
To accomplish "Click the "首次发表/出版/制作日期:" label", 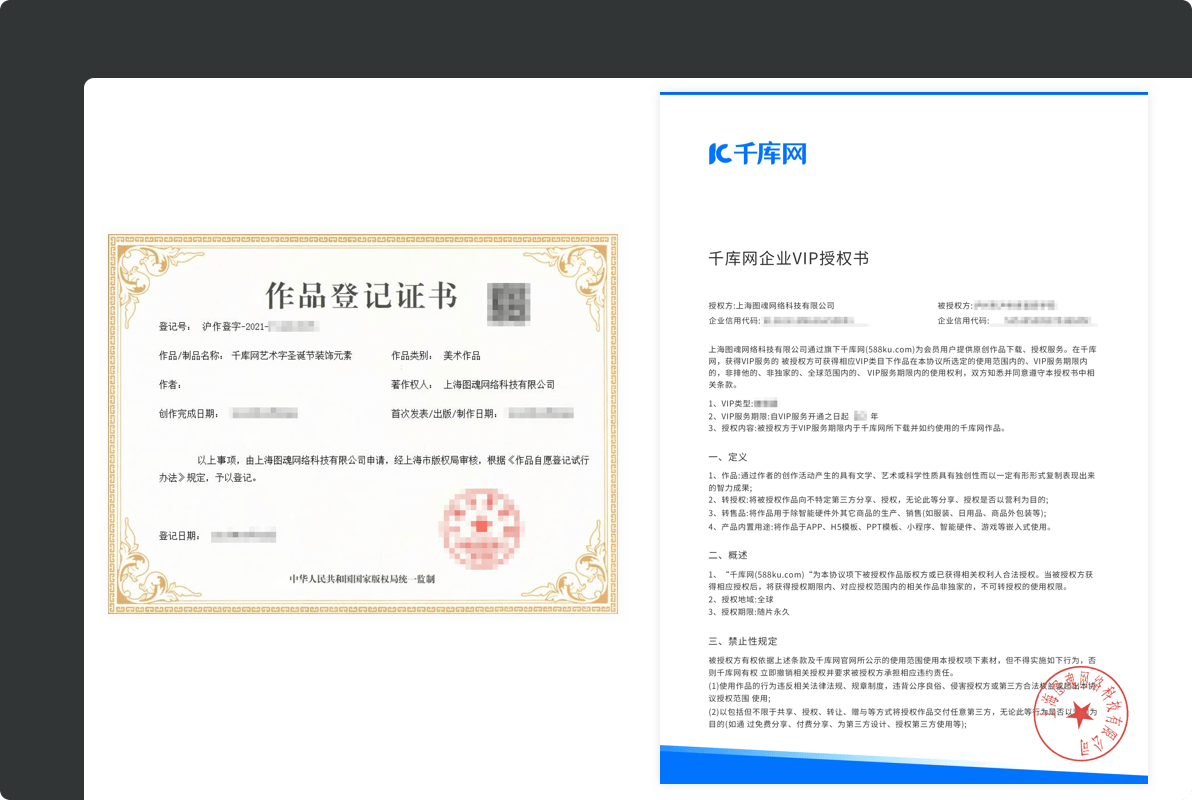I will click(x=444, y=414).
